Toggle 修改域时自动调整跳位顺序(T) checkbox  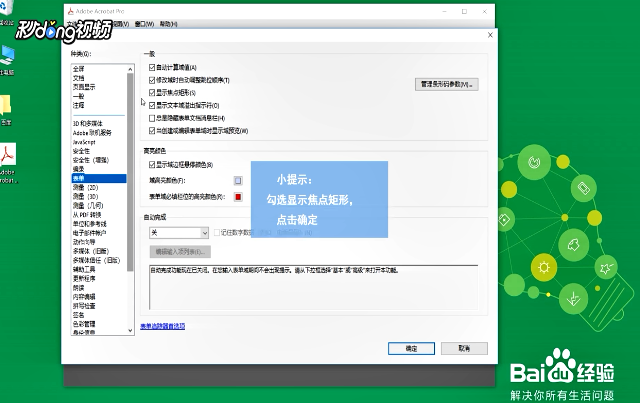pyautogui.click(x=152, y=80)
